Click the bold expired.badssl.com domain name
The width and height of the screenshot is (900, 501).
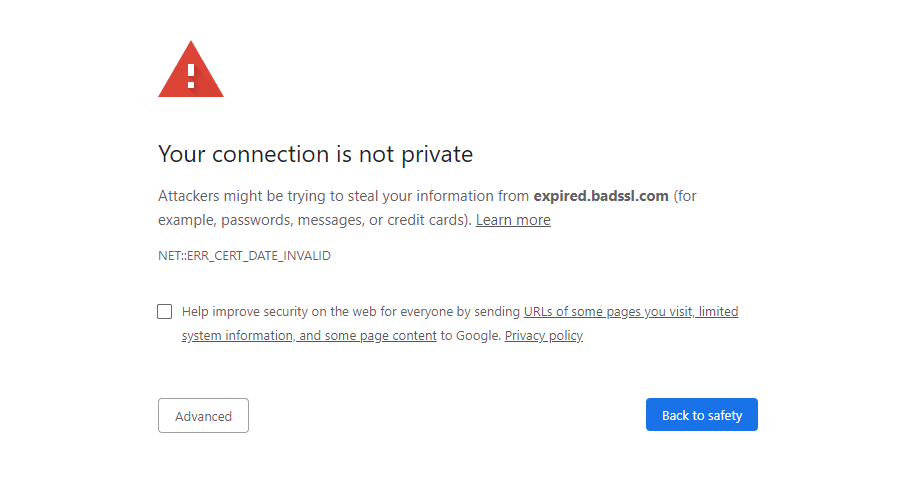[600, 196]
